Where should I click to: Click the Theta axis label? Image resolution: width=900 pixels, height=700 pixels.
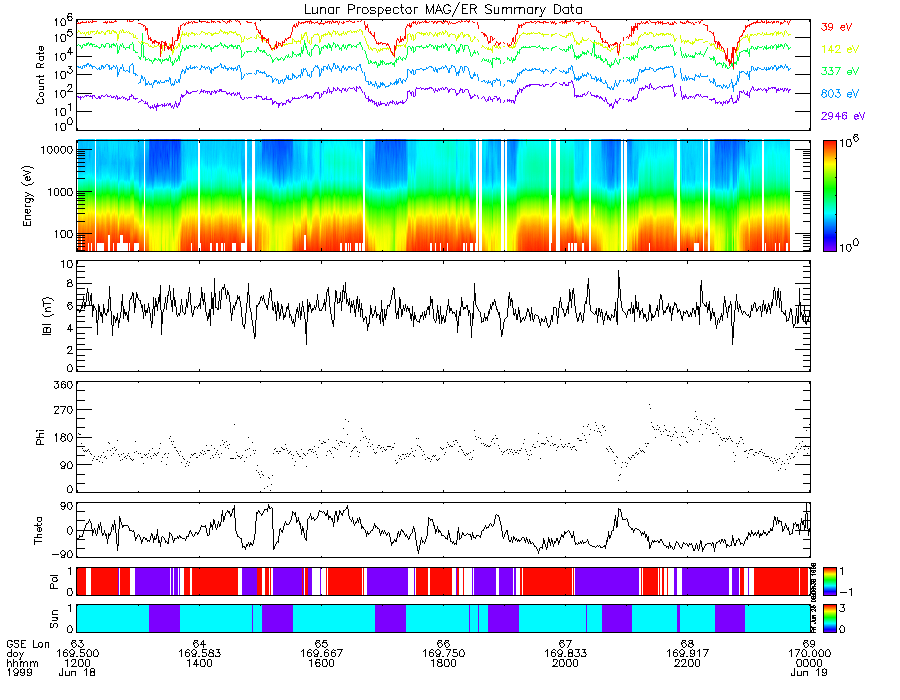pyautogui.click(x=38, y=531)
